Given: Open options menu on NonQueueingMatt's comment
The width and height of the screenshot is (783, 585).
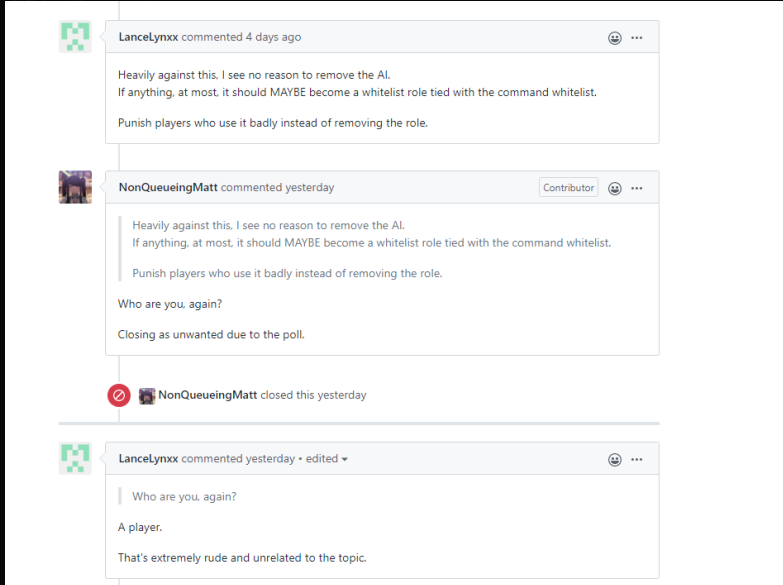Looking at the screenshot, I should point(637,188).
